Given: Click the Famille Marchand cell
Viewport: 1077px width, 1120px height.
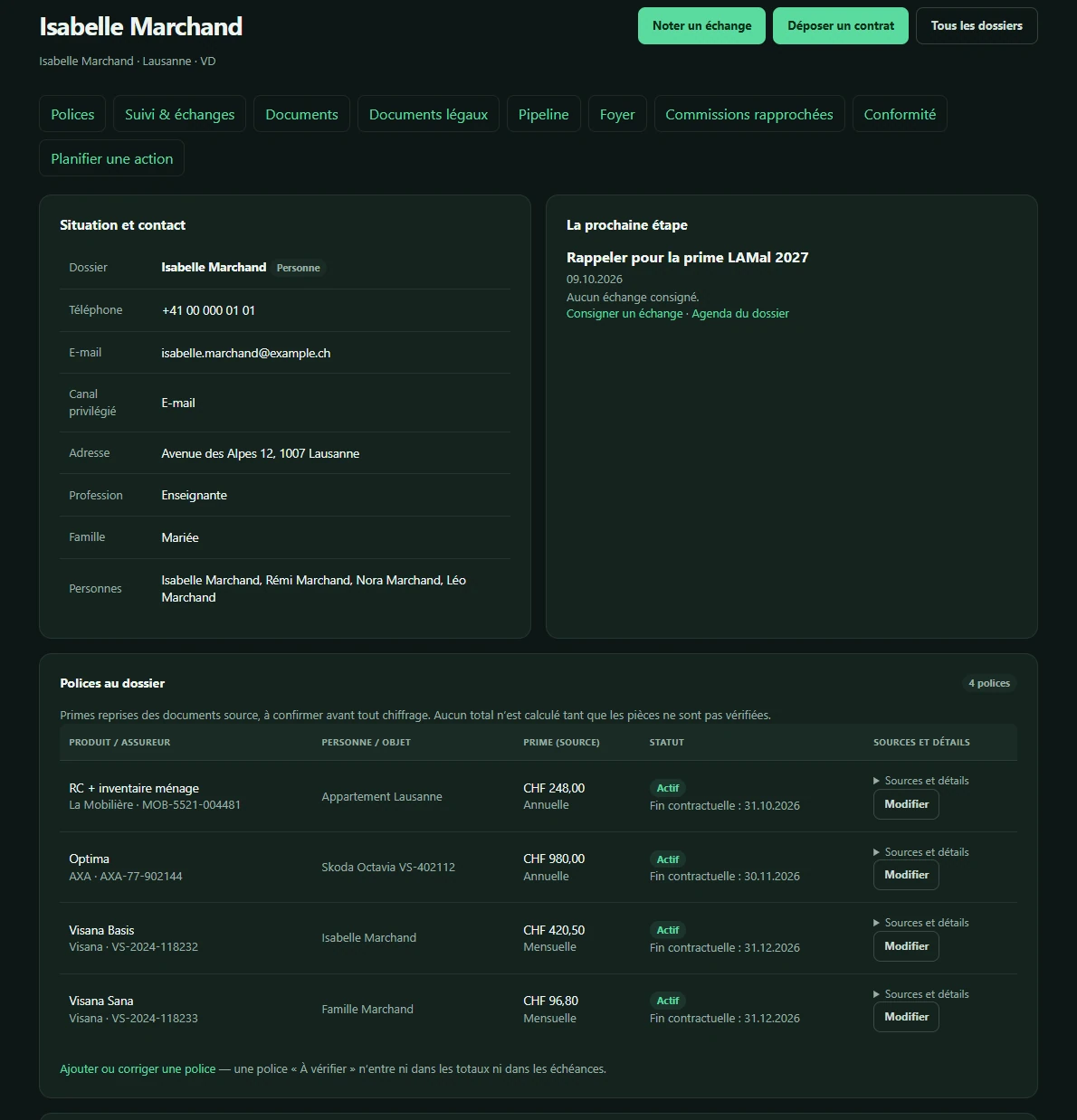Looking at the screenshot, I should click(x=367, y=1009).
